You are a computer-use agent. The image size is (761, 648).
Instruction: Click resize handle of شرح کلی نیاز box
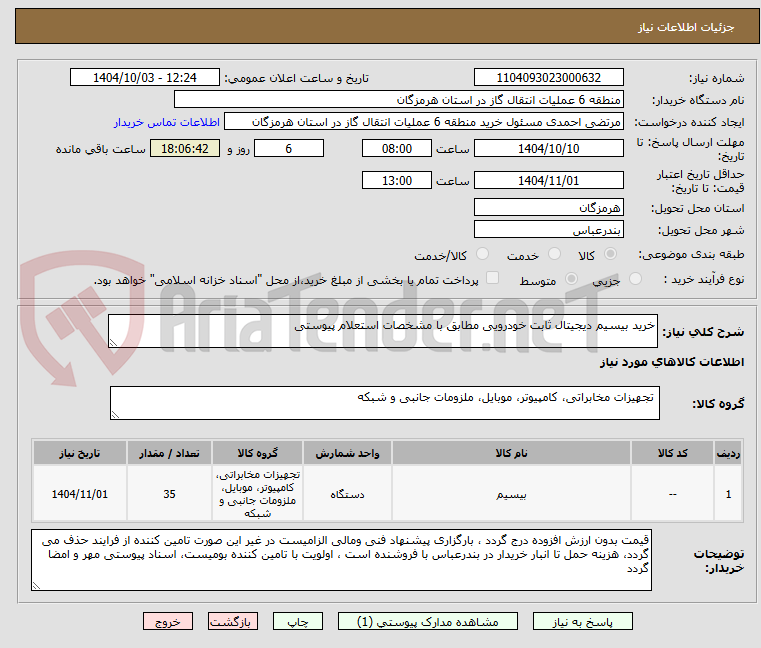(113, 343)
